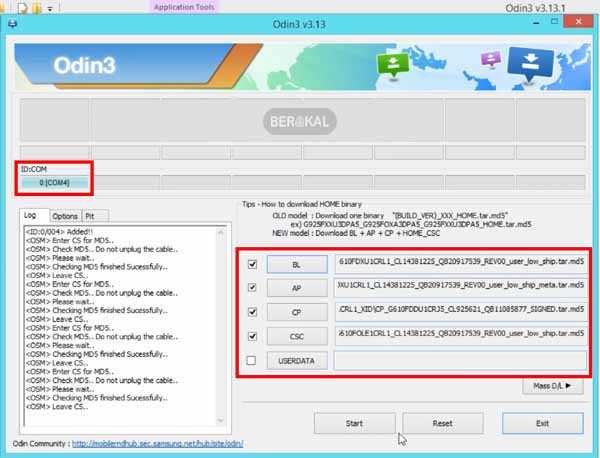Open the Pit tab
Viewport: 600px width, 458px height.
point(90,216)
